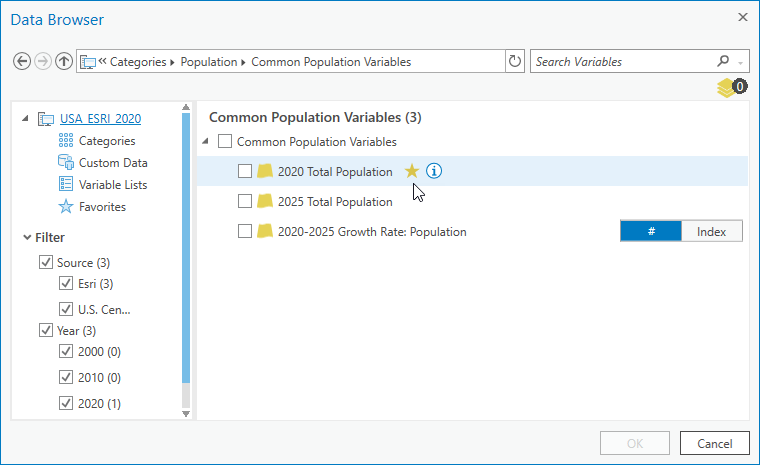Uncheck the 2010 (0) year checkbox
This screenshot has height=465, width=760.
(x=65, y=377)
